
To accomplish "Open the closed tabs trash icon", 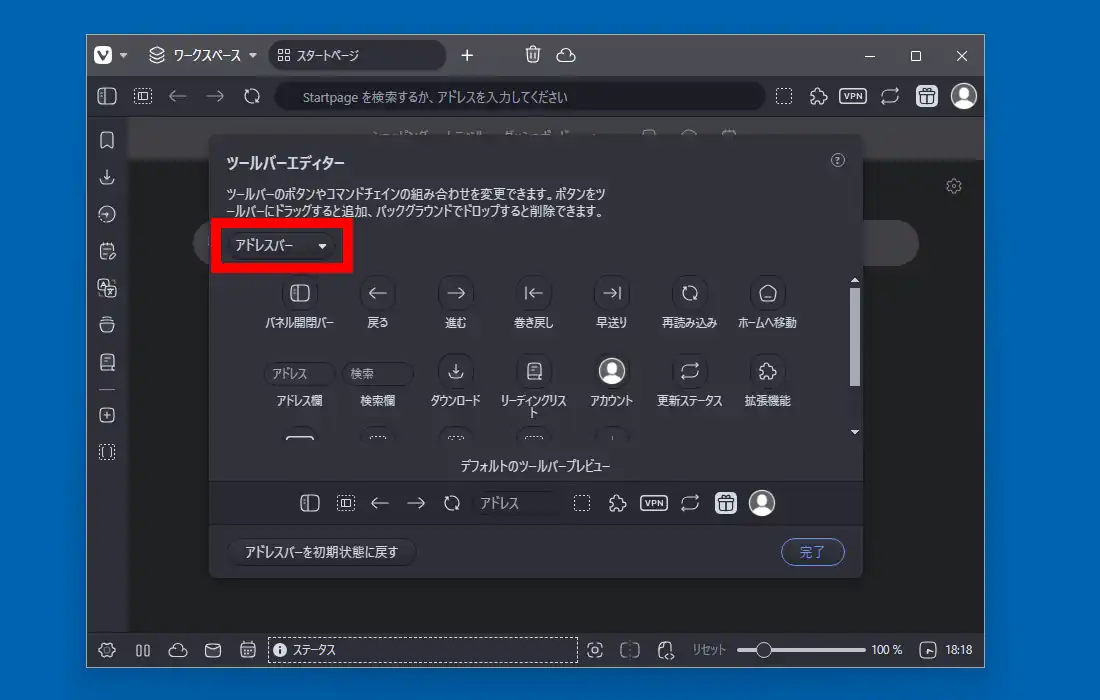I will coord(533,54).
